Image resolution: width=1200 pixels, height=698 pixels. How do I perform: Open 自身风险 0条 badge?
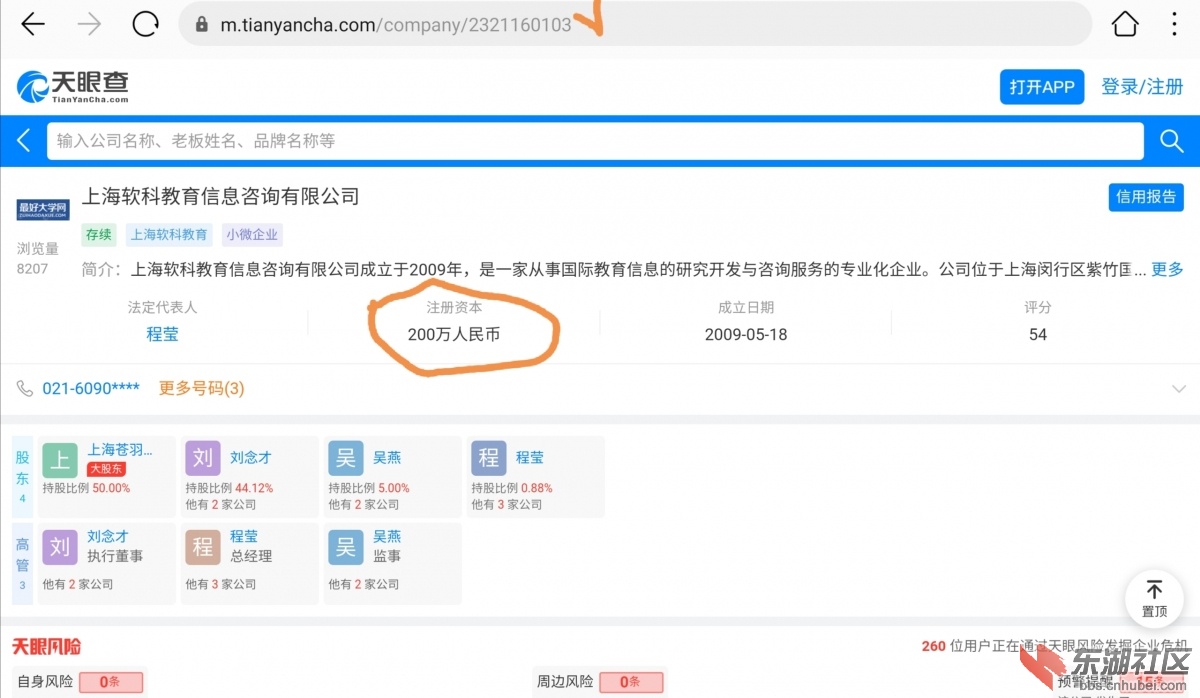110,682
